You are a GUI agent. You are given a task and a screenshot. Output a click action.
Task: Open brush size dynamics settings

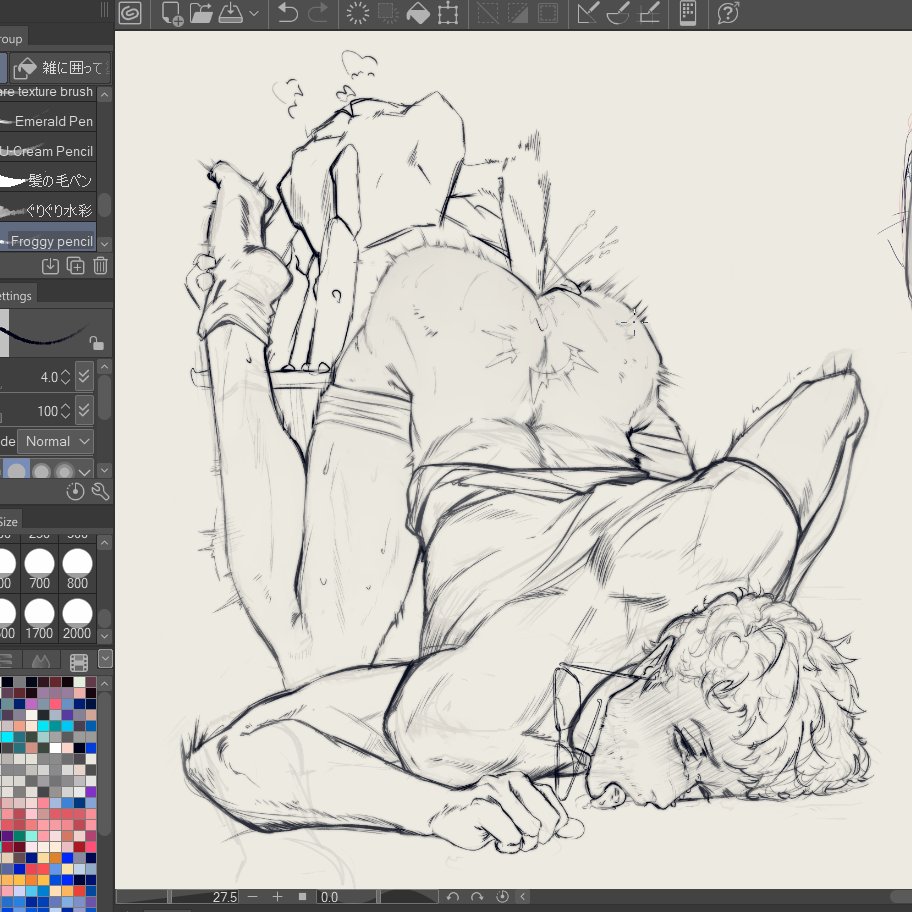click(84, 377)
